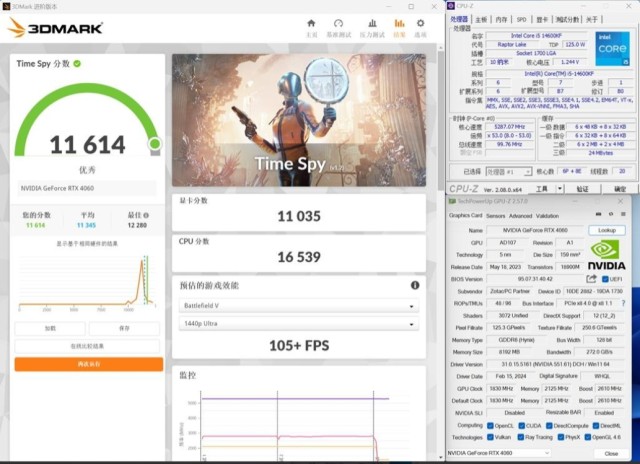Switch to CPU-Z 主板 tab
The width and height of the screenshot is (640, 464).
pyautogui.click(x=481, y=19)
